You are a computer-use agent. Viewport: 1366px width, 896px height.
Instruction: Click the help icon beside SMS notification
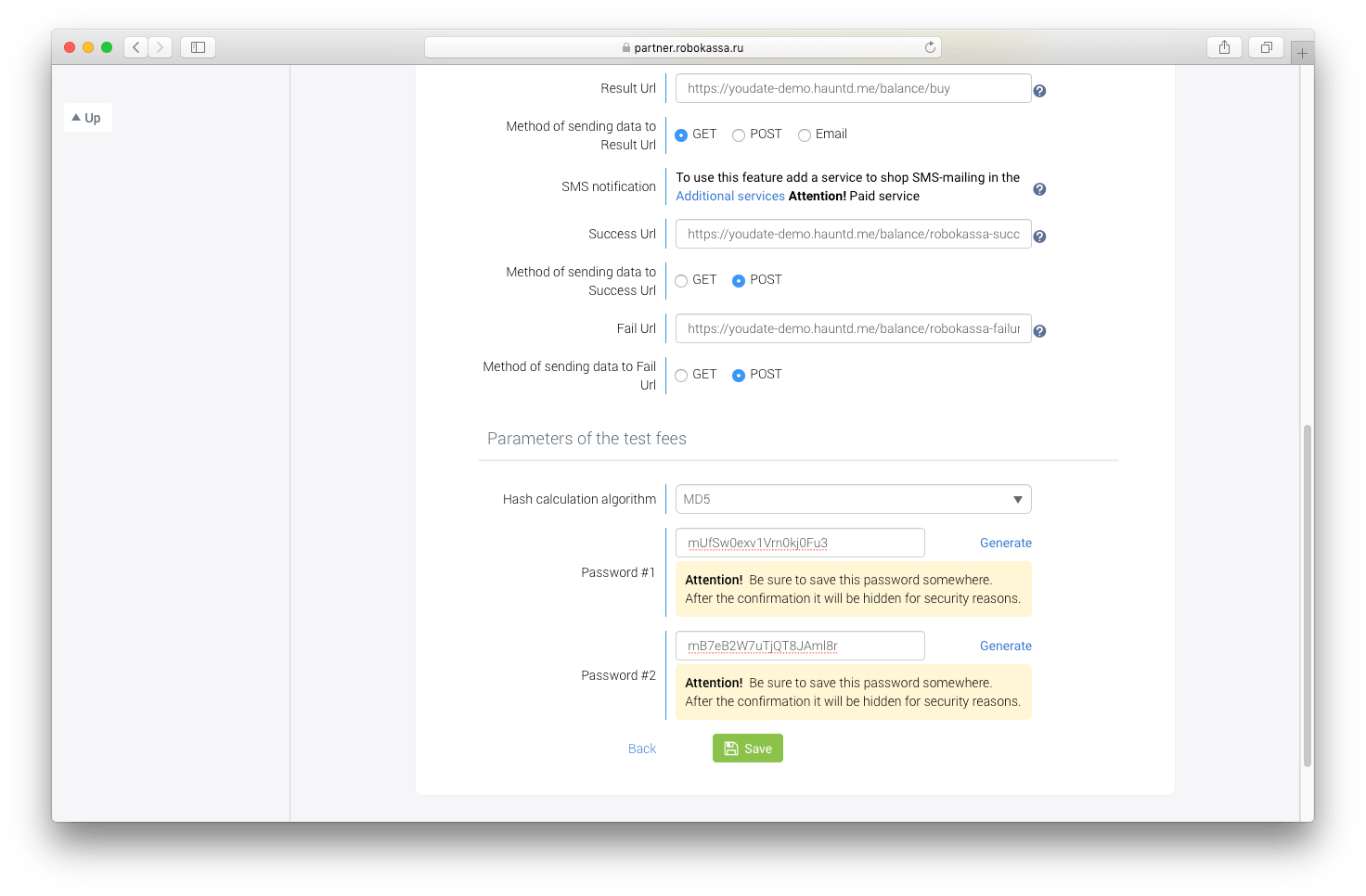(1039, 189)
